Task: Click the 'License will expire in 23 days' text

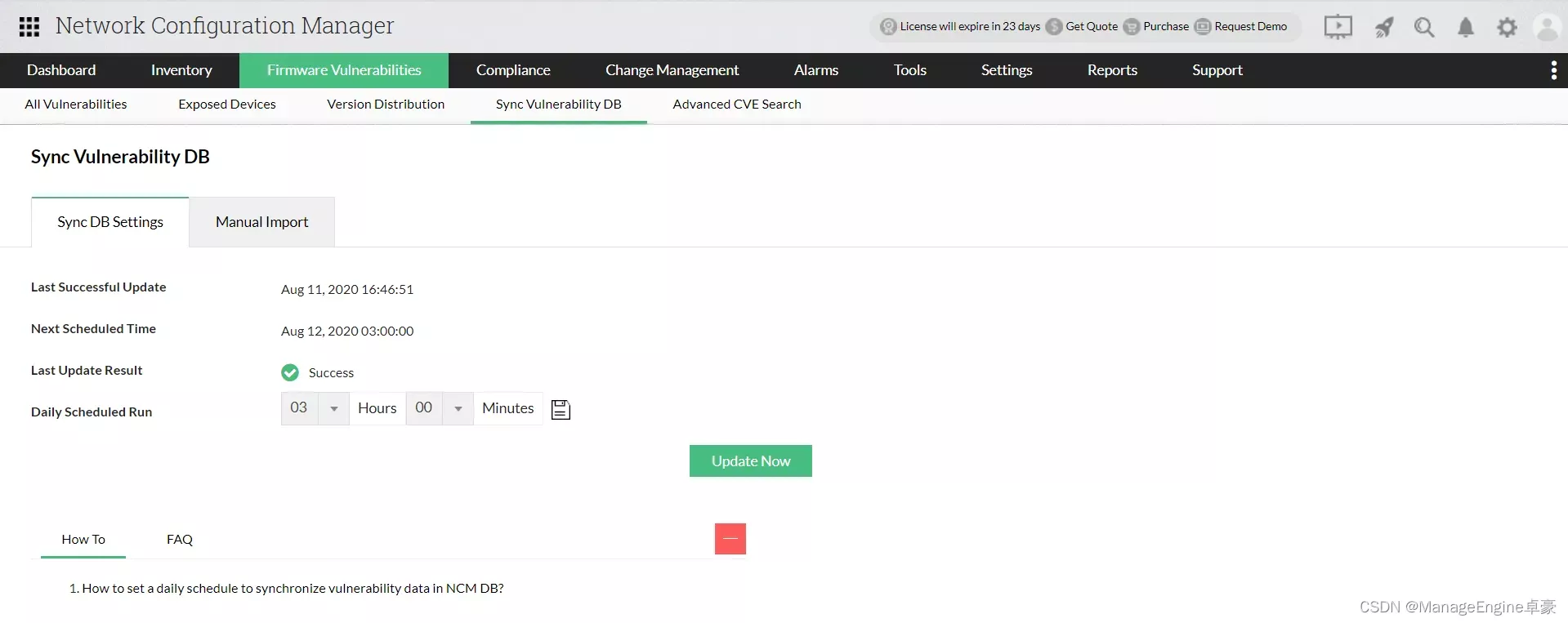Action: 970,27
